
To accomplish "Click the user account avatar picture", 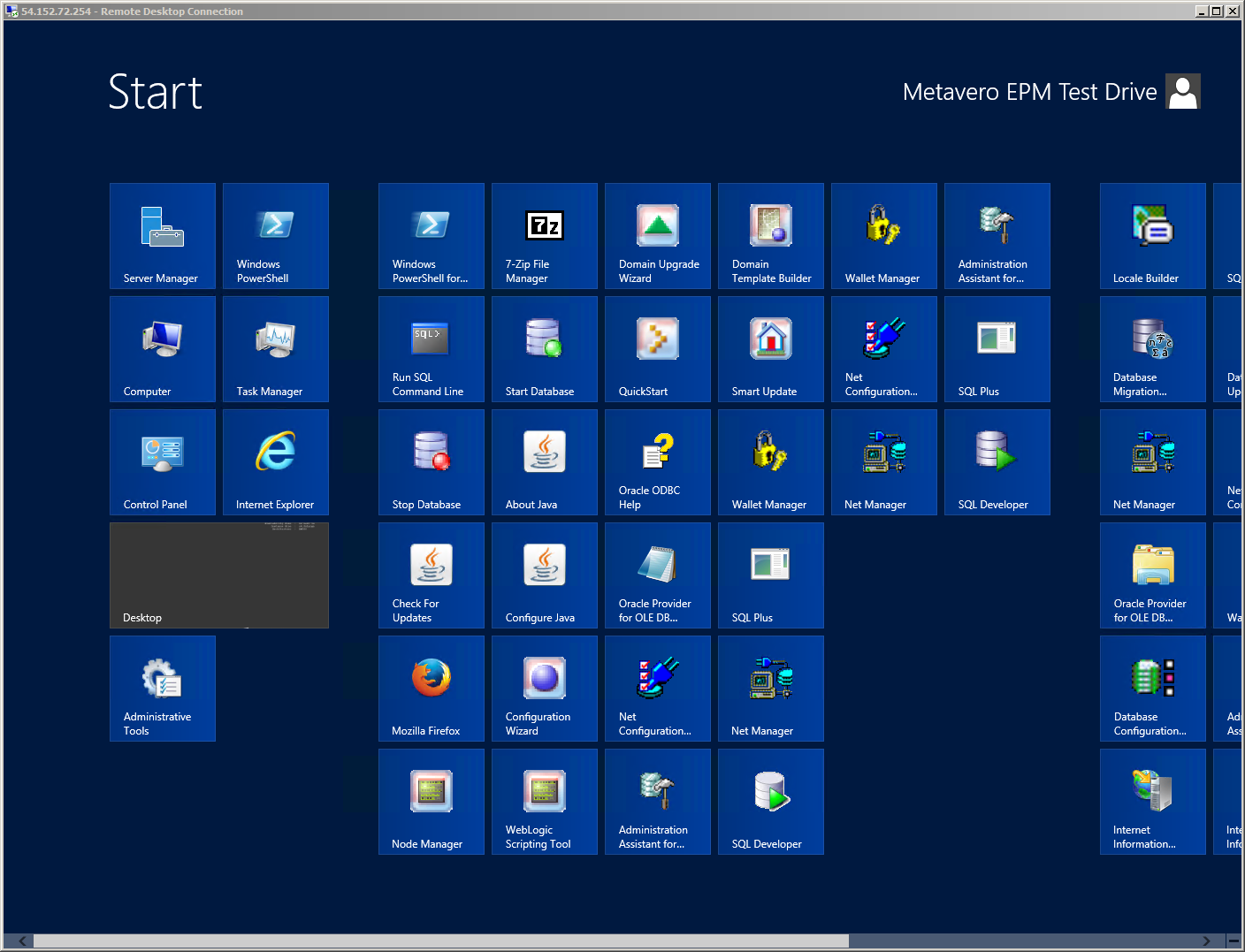I will point(1183,92).
